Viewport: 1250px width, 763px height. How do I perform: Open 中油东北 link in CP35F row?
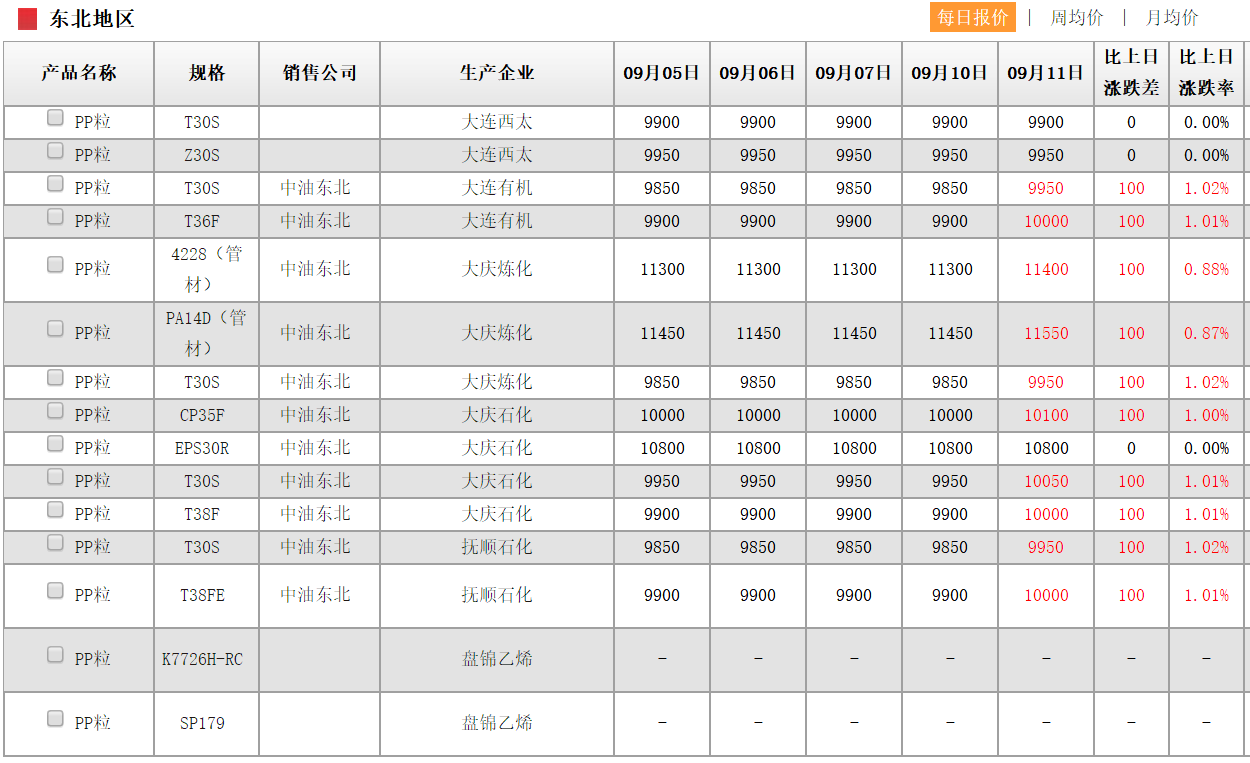(315, 415)
